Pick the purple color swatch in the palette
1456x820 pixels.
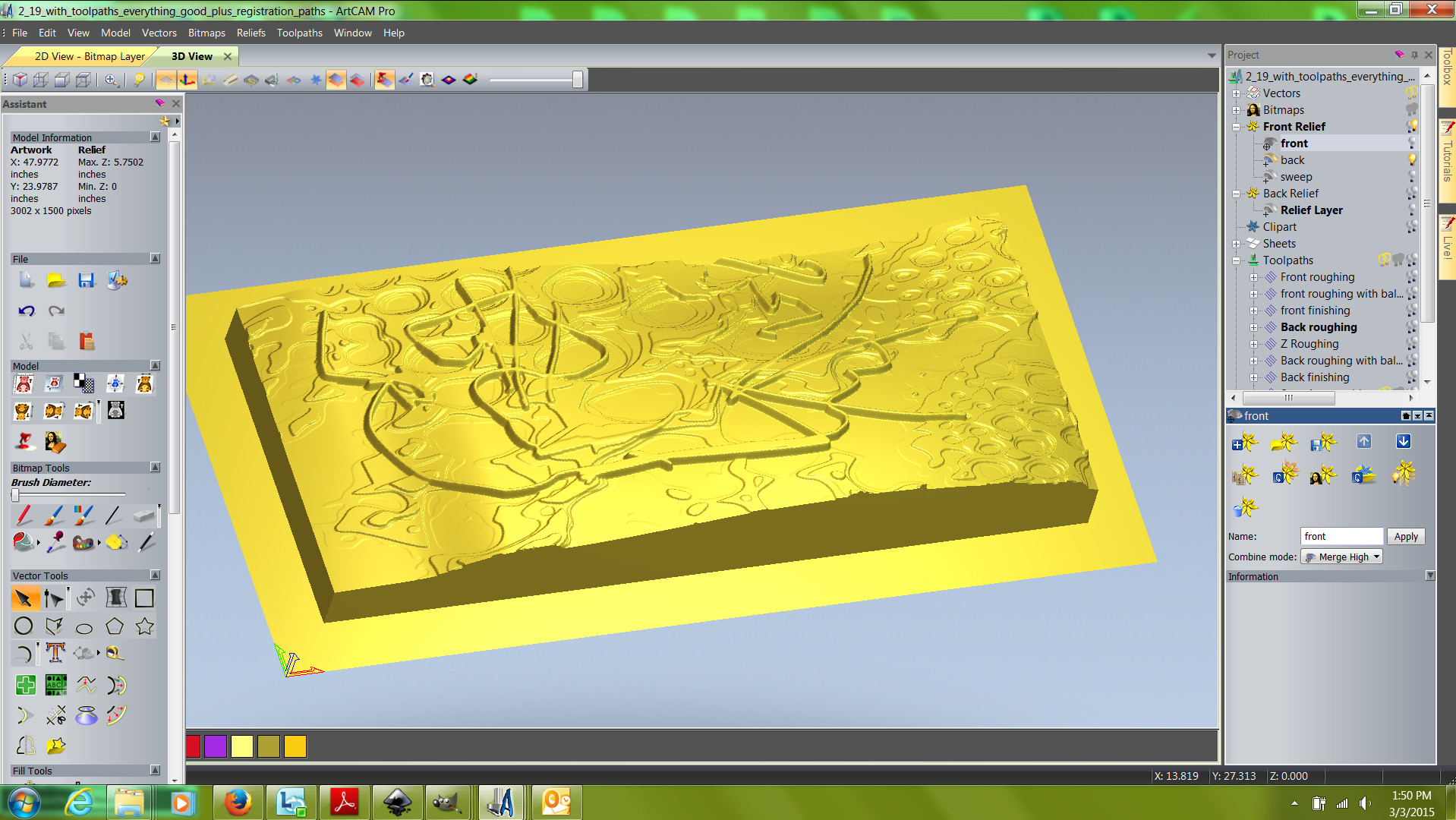point(216,746)
